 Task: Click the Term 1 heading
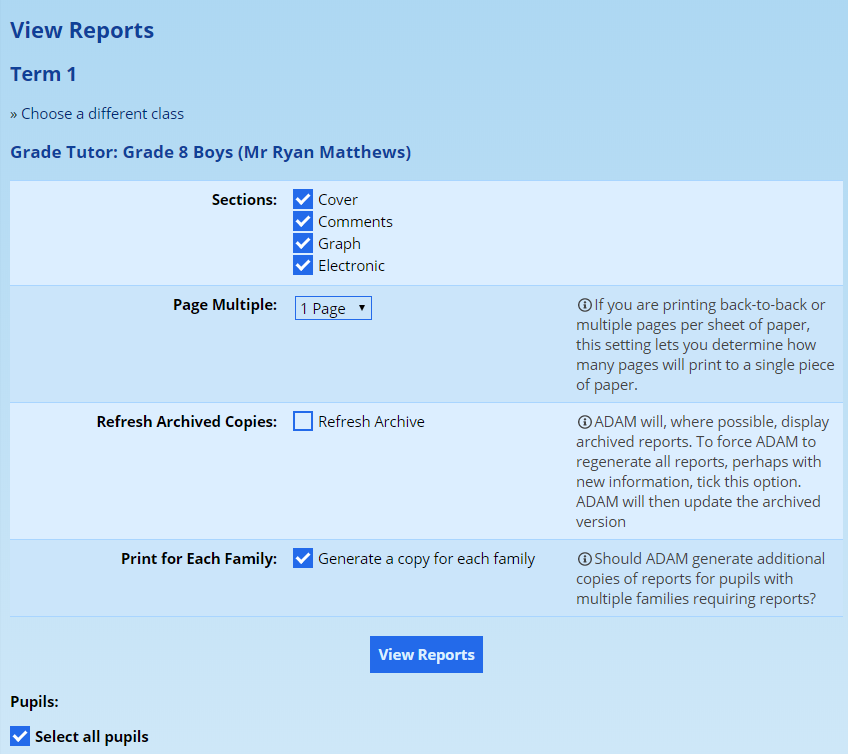click(43, 74)
